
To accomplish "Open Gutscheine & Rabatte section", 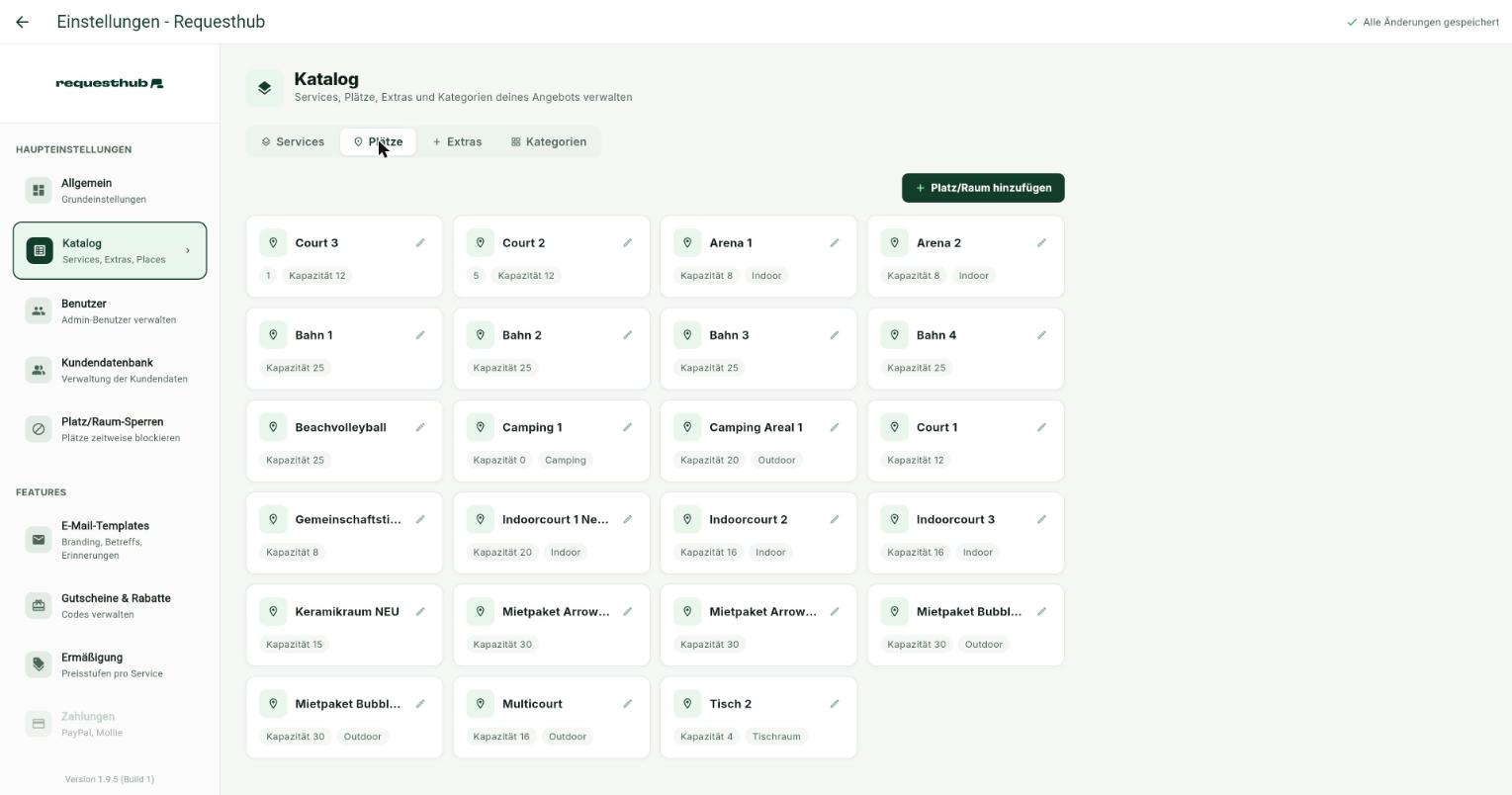I will click(x=110, y=606).
